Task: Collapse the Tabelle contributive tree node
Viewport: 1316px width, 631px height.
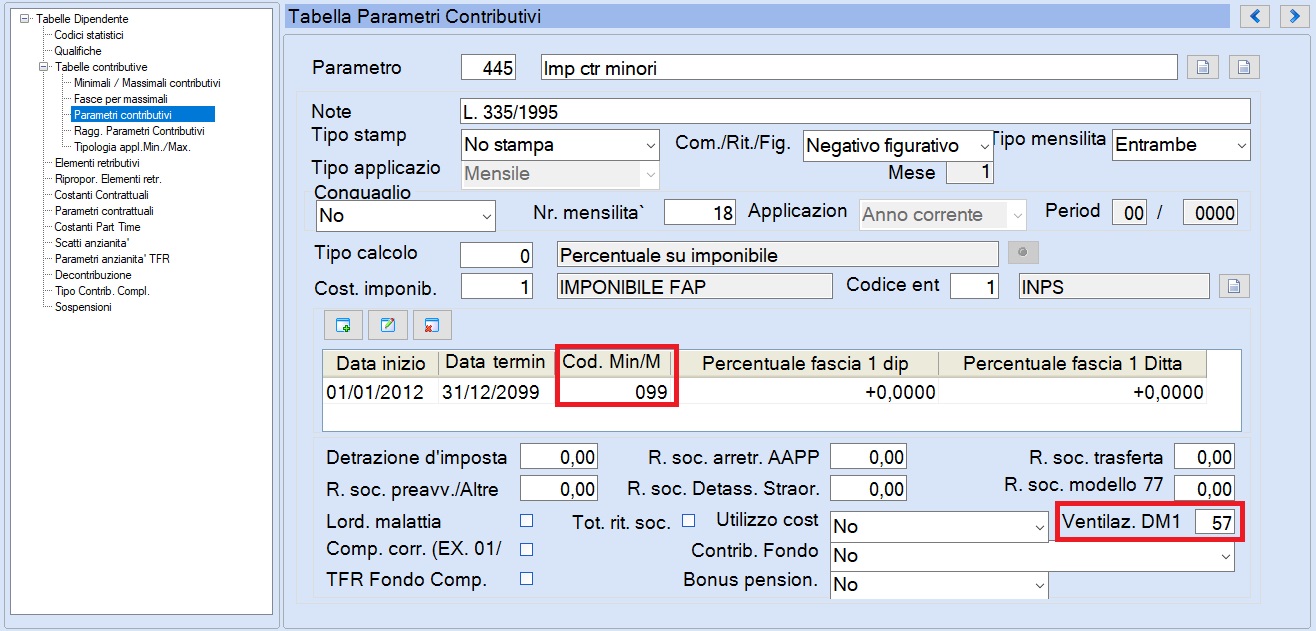Action: 43,67
